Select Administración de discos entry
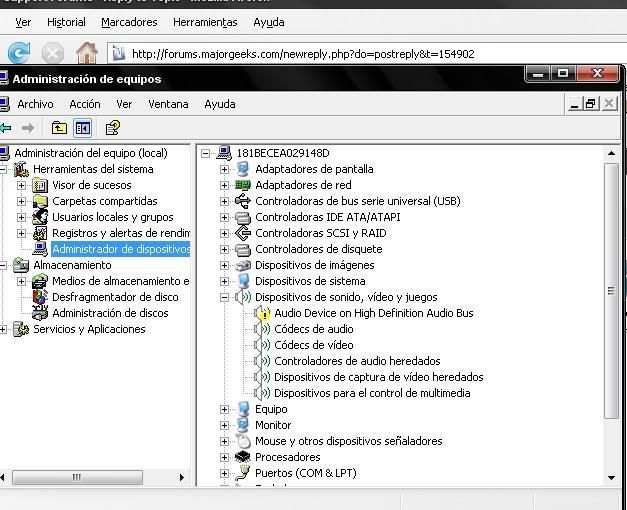 point(110,313)
